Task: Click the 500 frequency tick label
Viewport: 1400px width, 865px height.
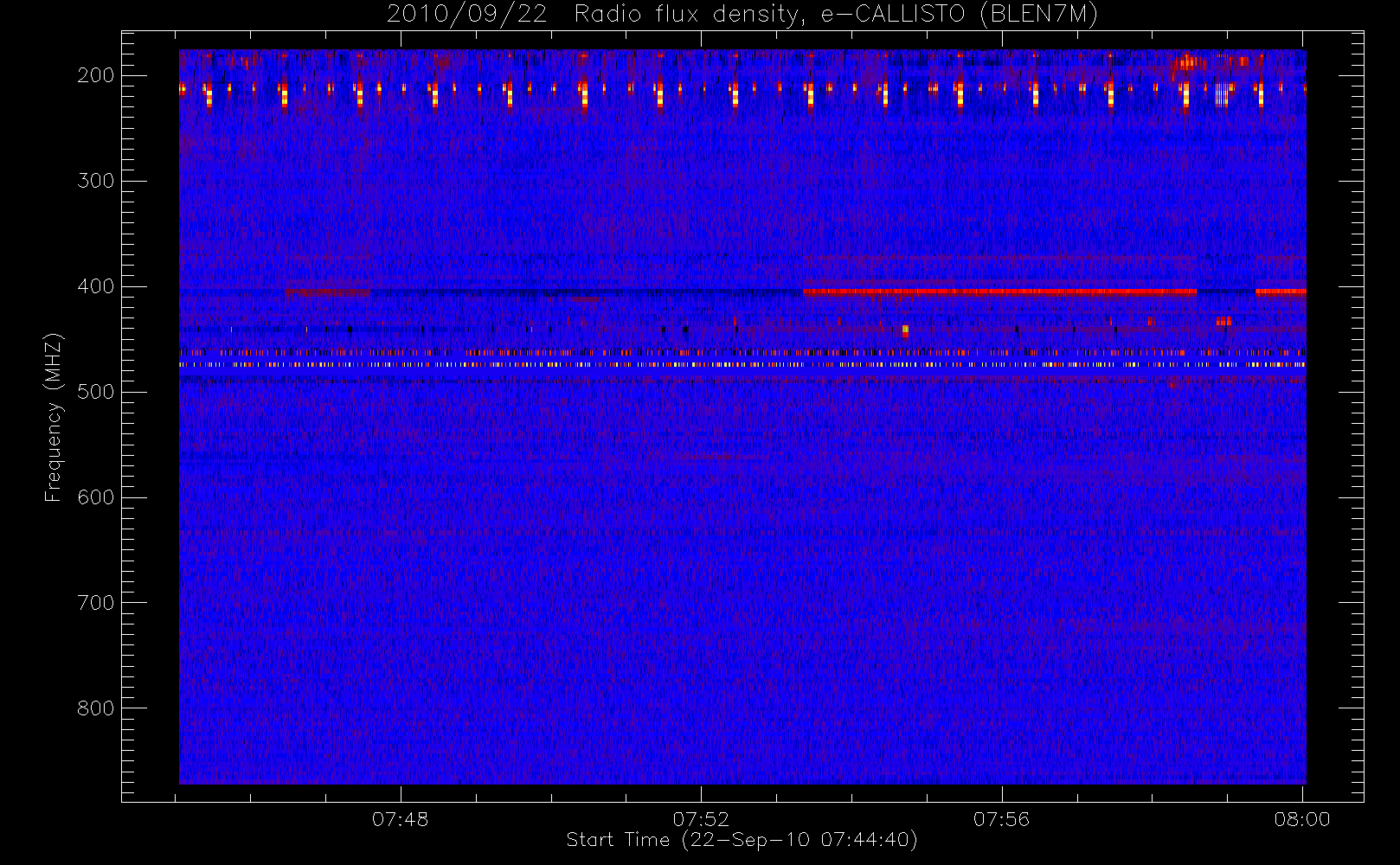Action: (96, 392)
